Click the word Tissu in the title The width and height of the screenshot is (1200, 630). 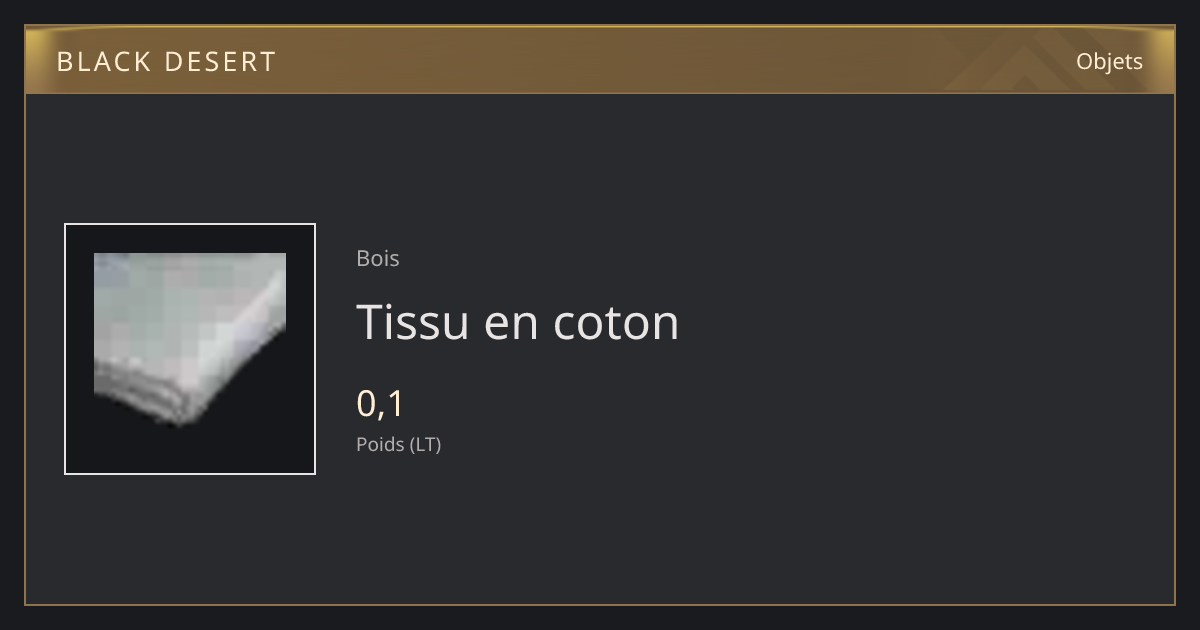(x=413, y=322)
